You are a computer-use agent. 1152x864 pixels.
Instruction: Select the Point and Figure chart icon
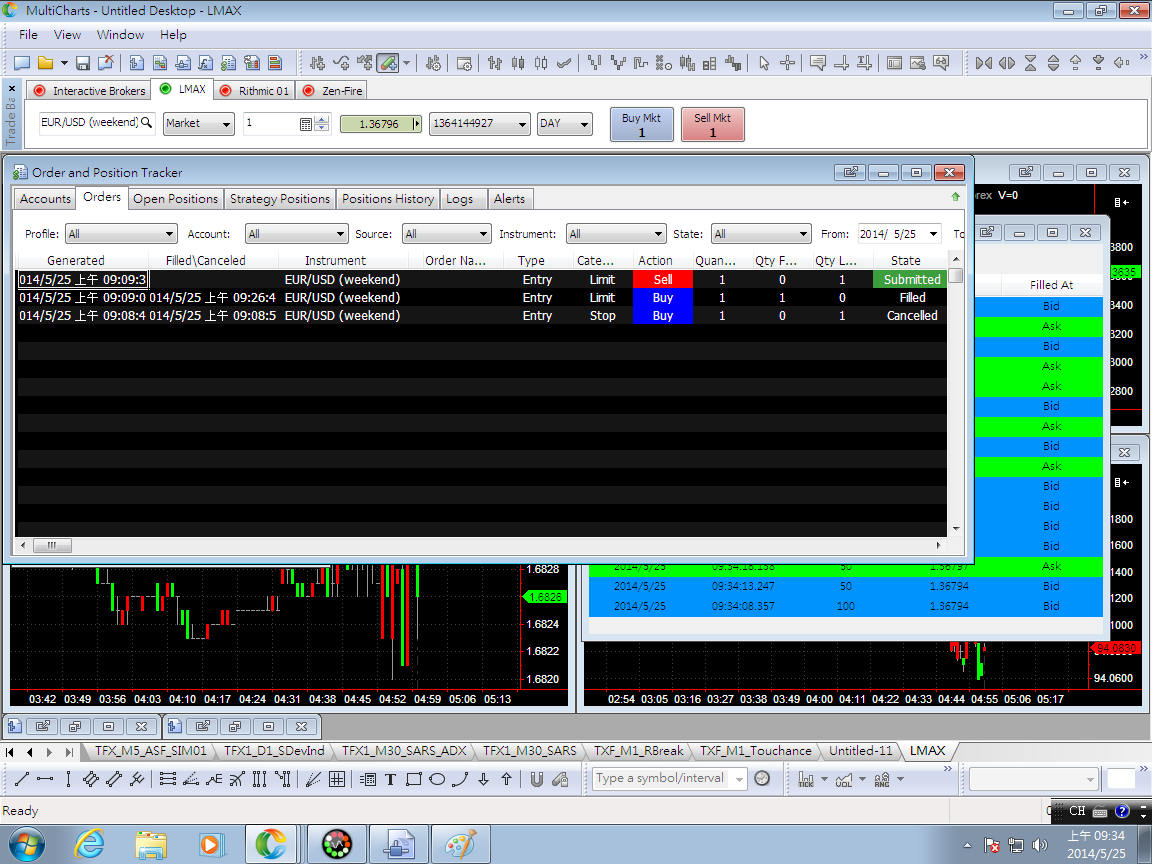[663, 63]
